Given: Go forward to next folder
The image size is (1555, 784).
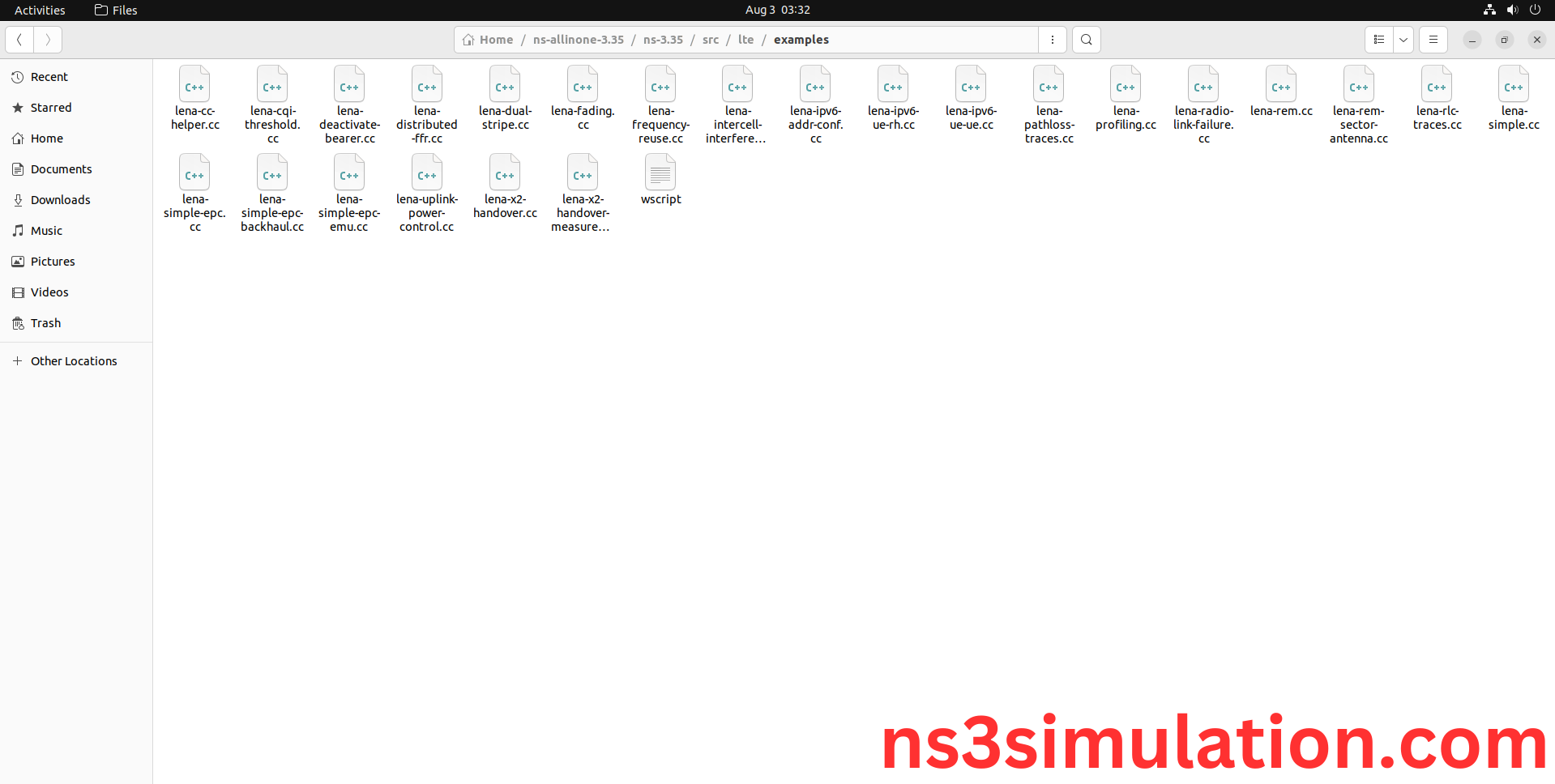Looking at the screenshot, I should click(x=48, y=40).
